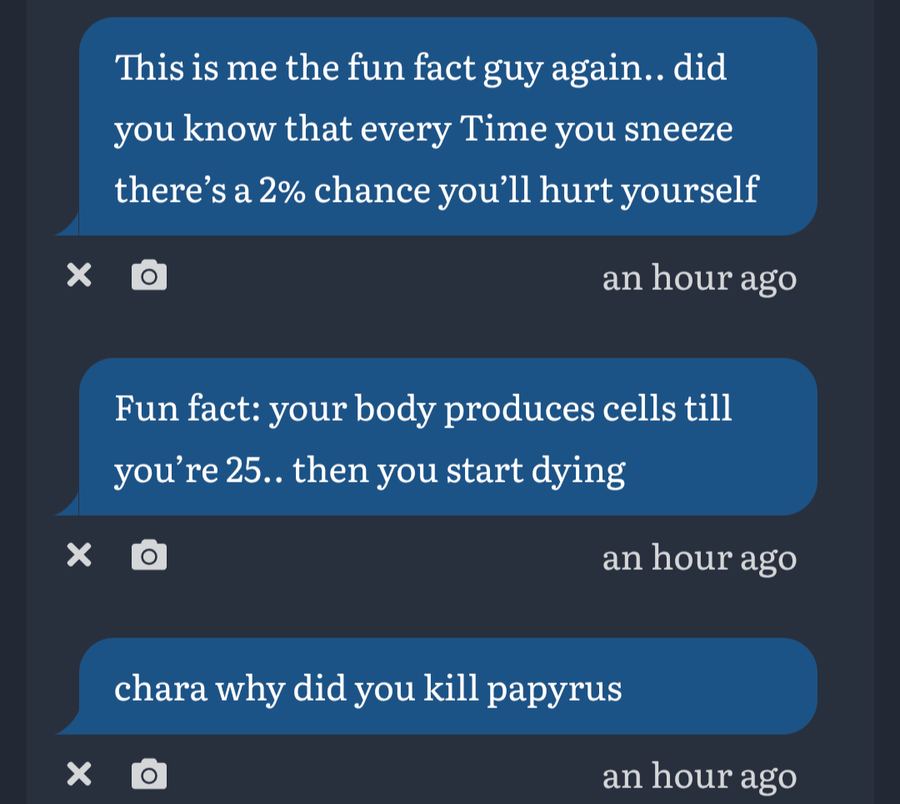Remove the "chara why did you kill papyrus" message

point(79,774)
